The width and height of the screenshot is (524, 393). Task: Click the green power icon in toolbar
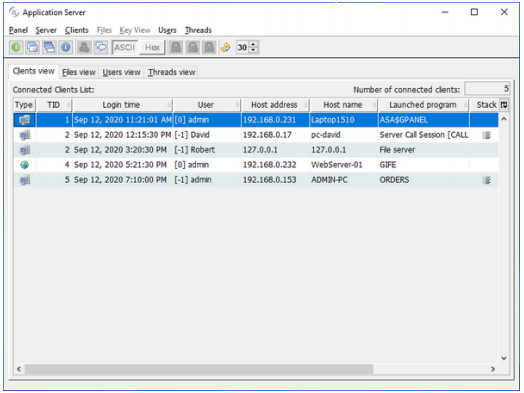coord(16,47)
